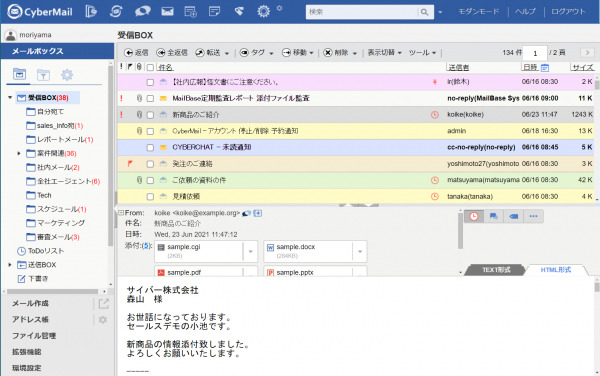Click the page number input field
The width and height of the screenshot is (600, 376).
tap(535, 53)
